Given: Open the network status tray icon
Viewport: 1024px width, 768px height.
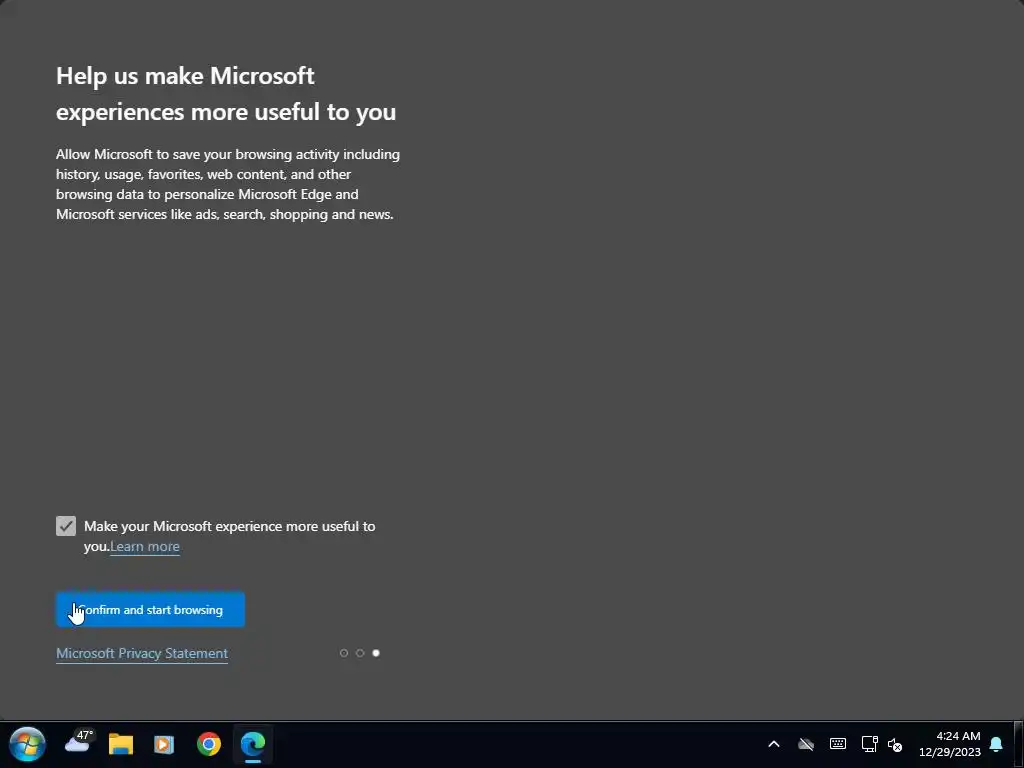Looking at the screenshot, I should [x=869, y=744].
